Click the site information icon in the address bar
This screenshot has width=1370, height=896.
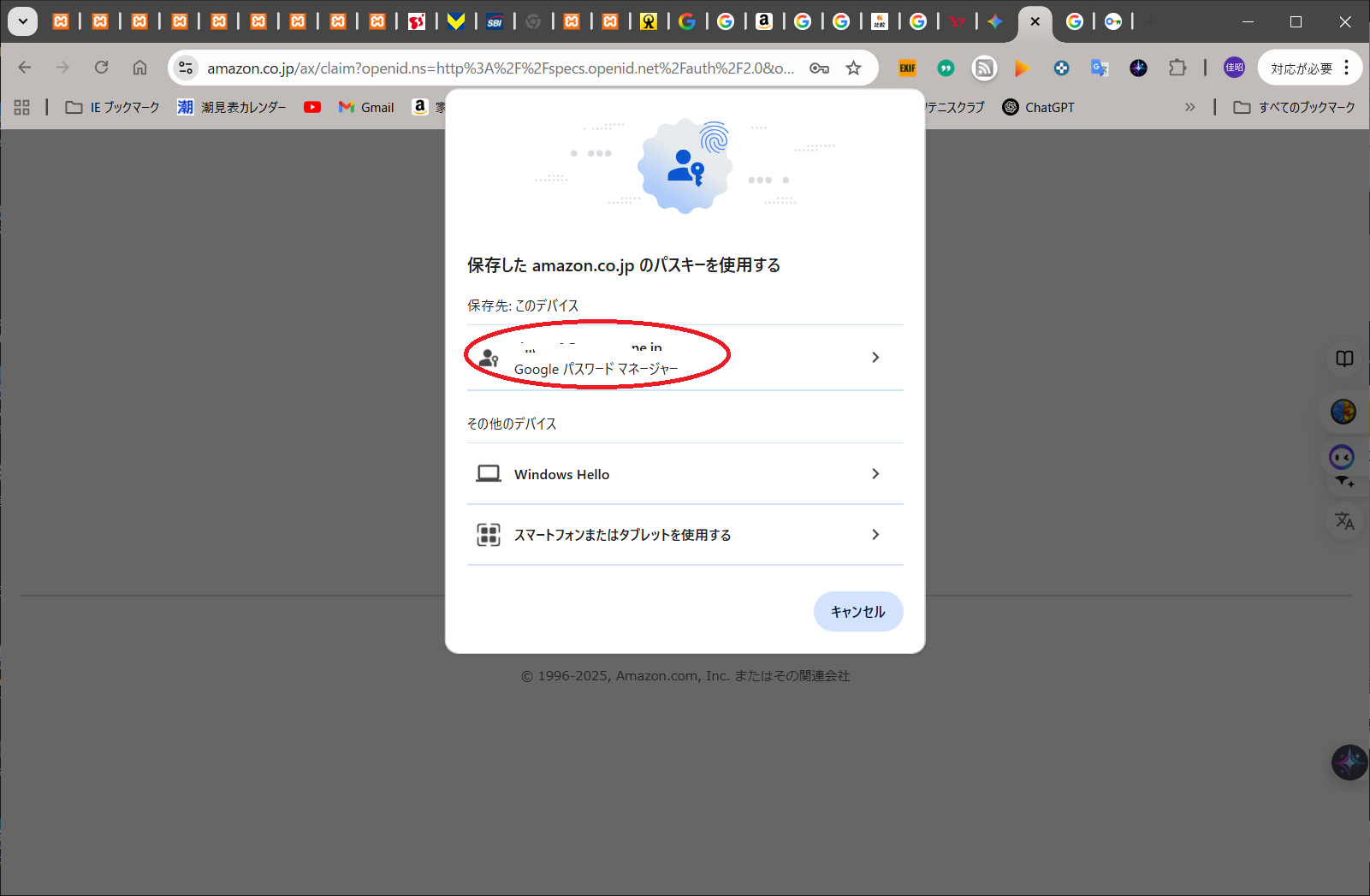point(186,68)
